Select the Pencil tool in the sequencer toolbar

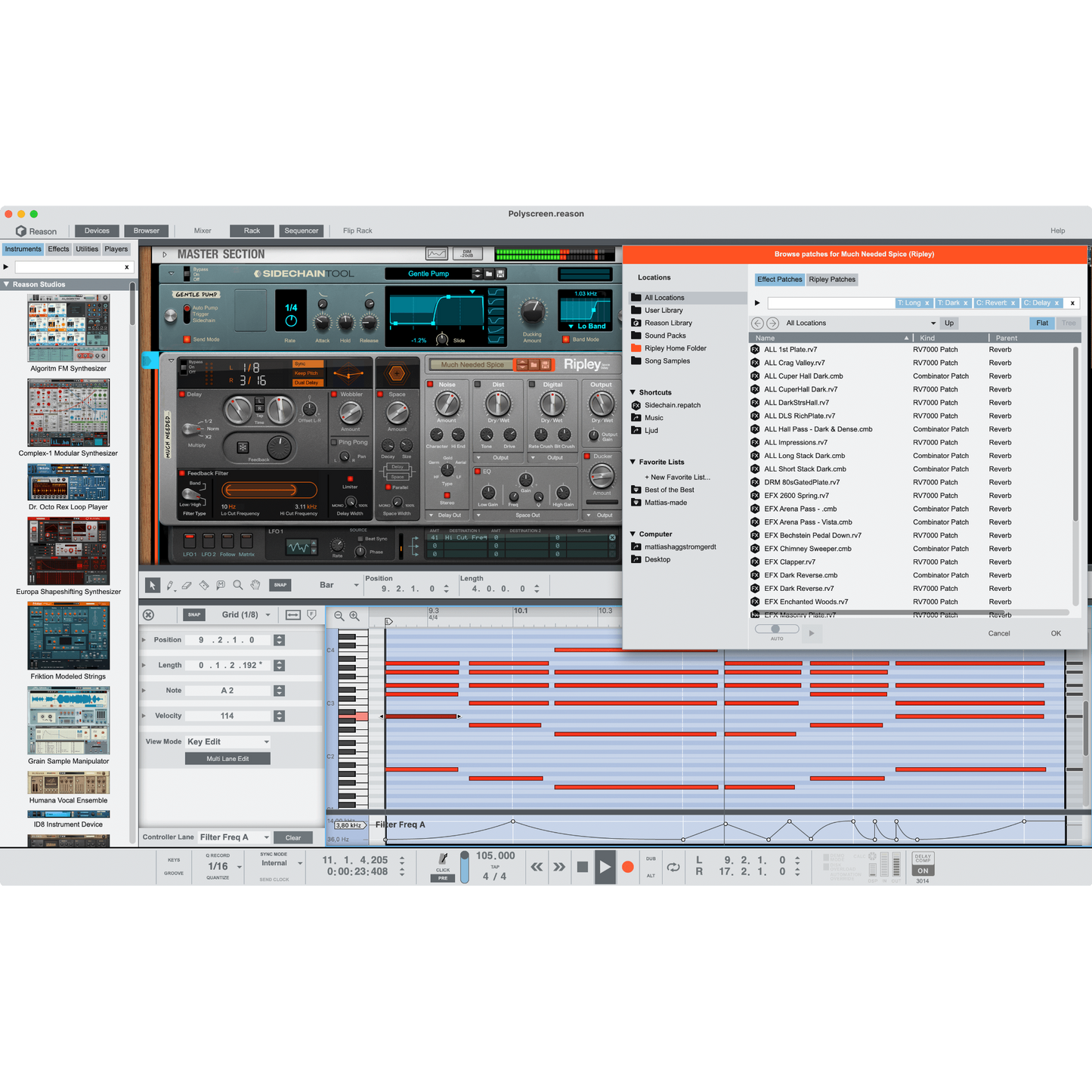[170, 585]
